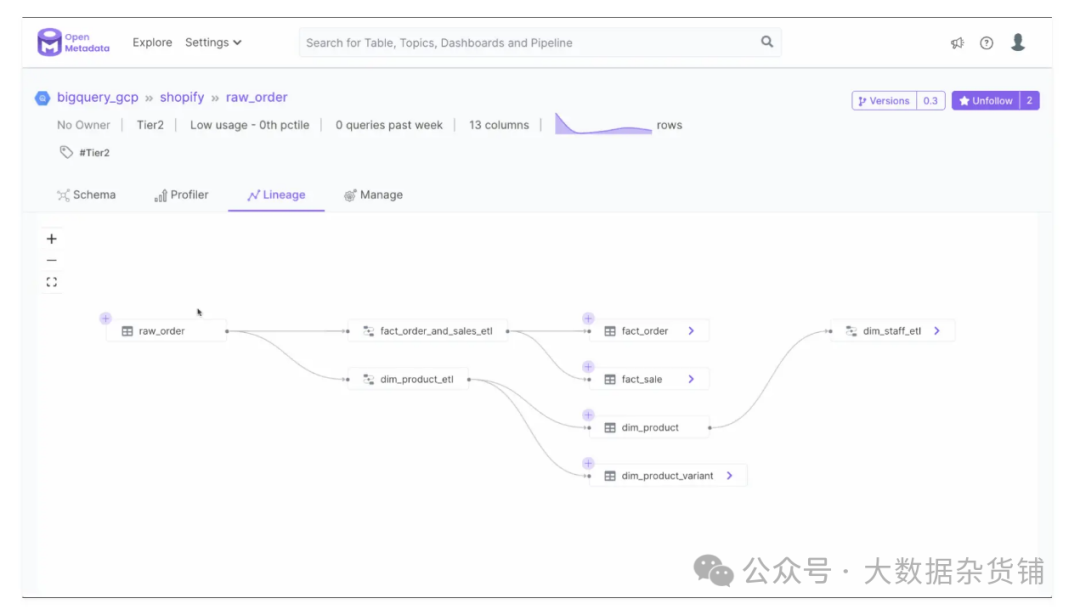
Task: Click the search magnifier icon
Action: 767,42
